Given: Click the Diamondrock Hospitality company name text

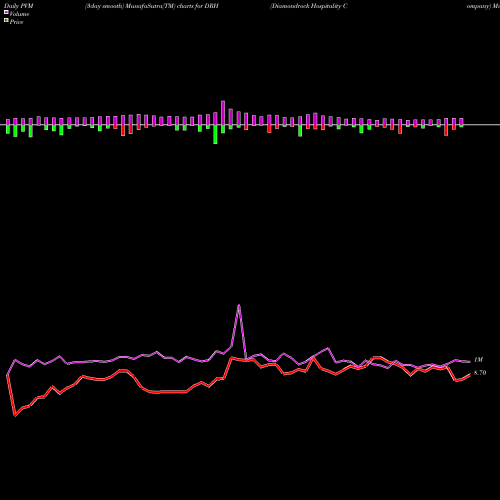Looking at the screenshot, I should (x=309, y=6).
